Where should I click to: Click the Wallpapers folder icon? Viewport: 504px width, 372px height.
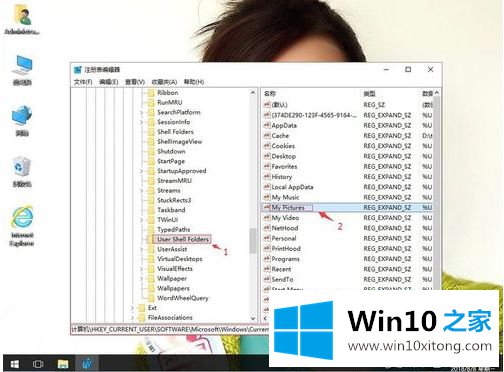click(x=151, y=288)
